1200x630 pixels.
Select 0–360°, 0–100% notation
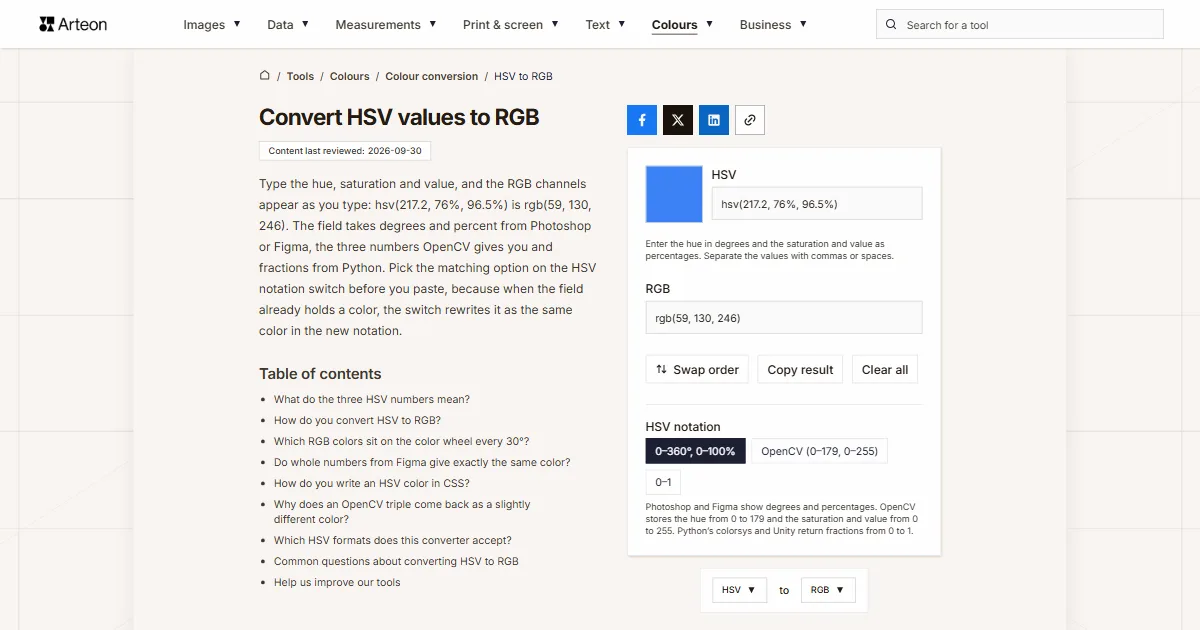point(696,451)
